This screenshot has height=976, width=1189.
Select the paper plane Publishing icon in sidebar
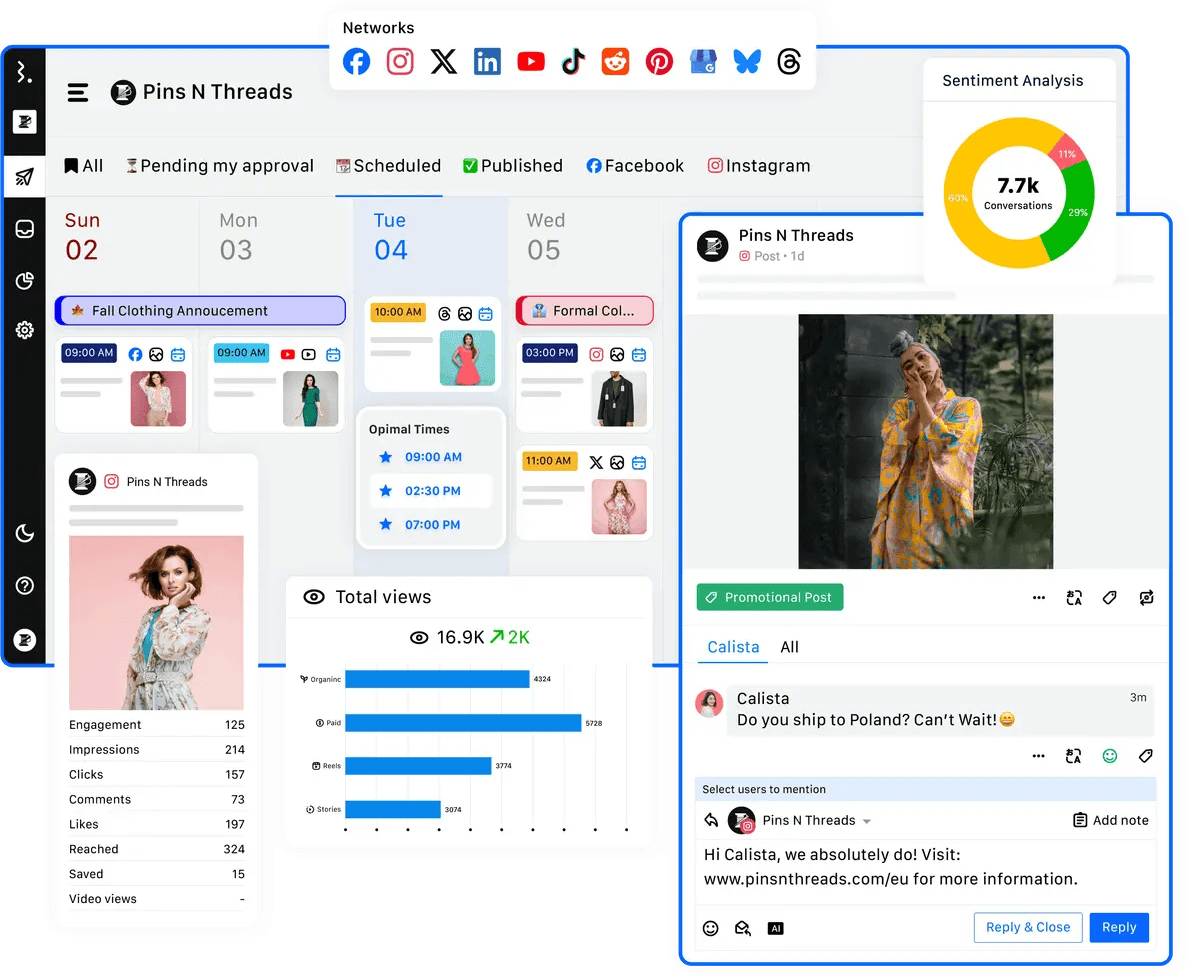point(25,175)
